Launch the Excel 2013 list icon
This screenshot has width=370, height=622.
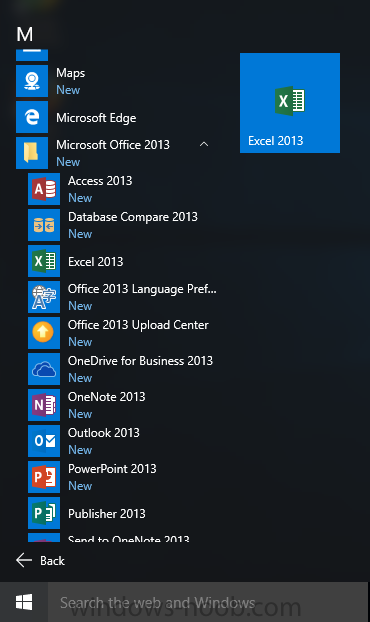[44, 261]
